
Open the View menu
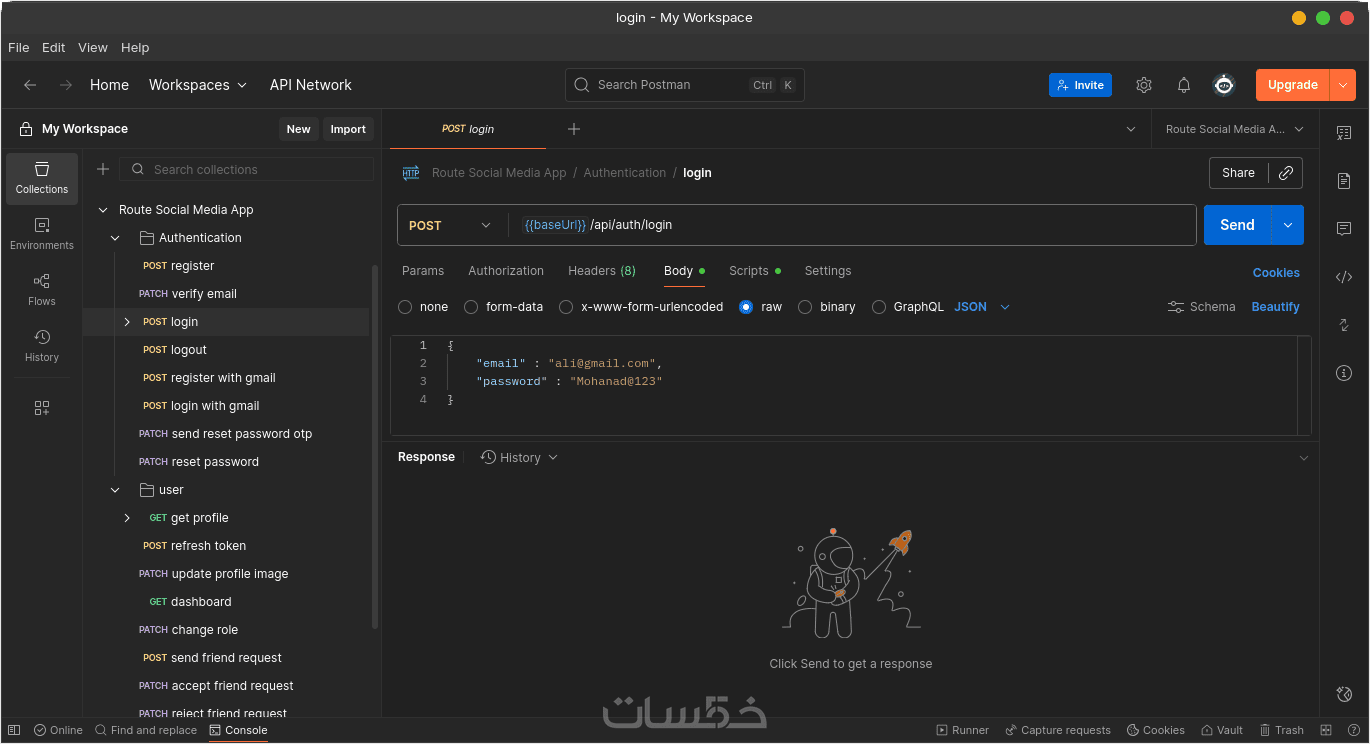(93, 47)
